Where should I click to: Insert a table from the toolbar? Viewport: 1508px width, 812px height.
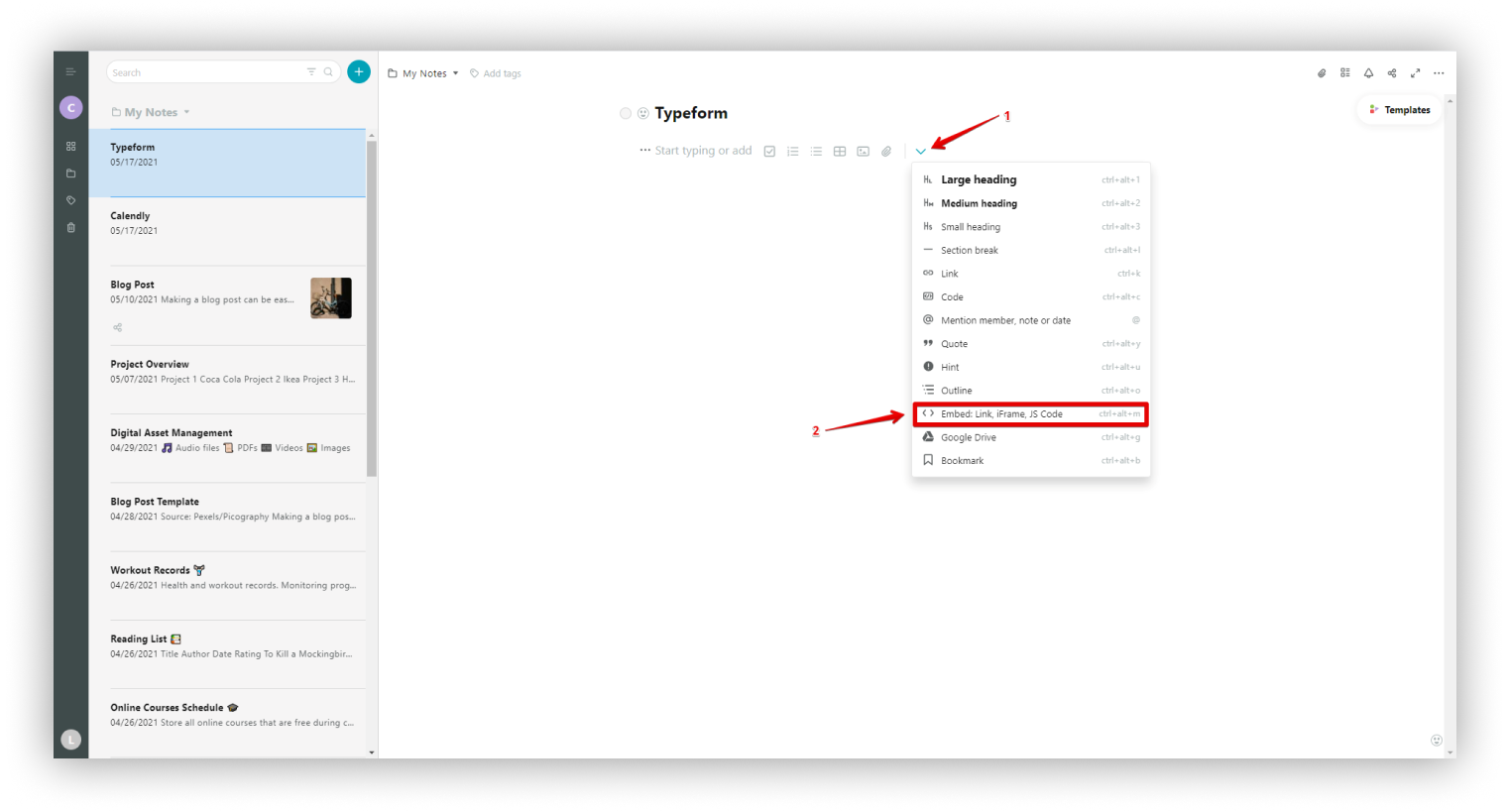point(840,152)
